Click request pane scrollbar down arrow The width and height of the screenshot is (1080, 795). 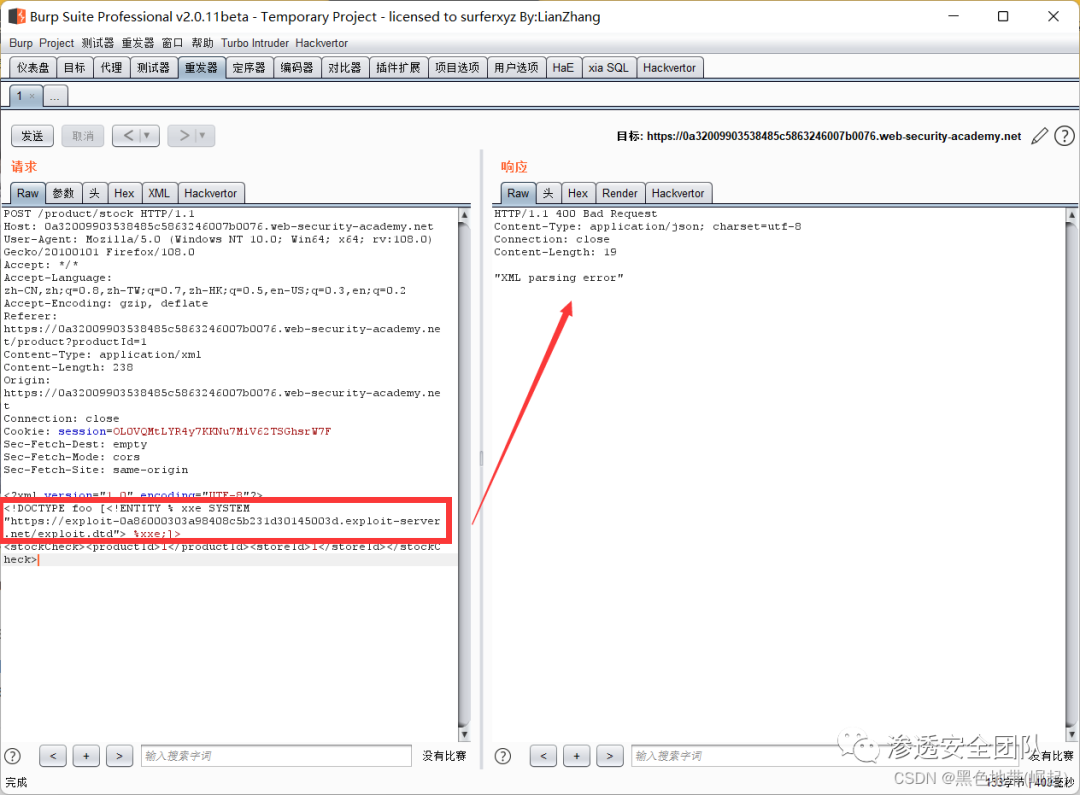pyautogui.click(x=464, y=734)
